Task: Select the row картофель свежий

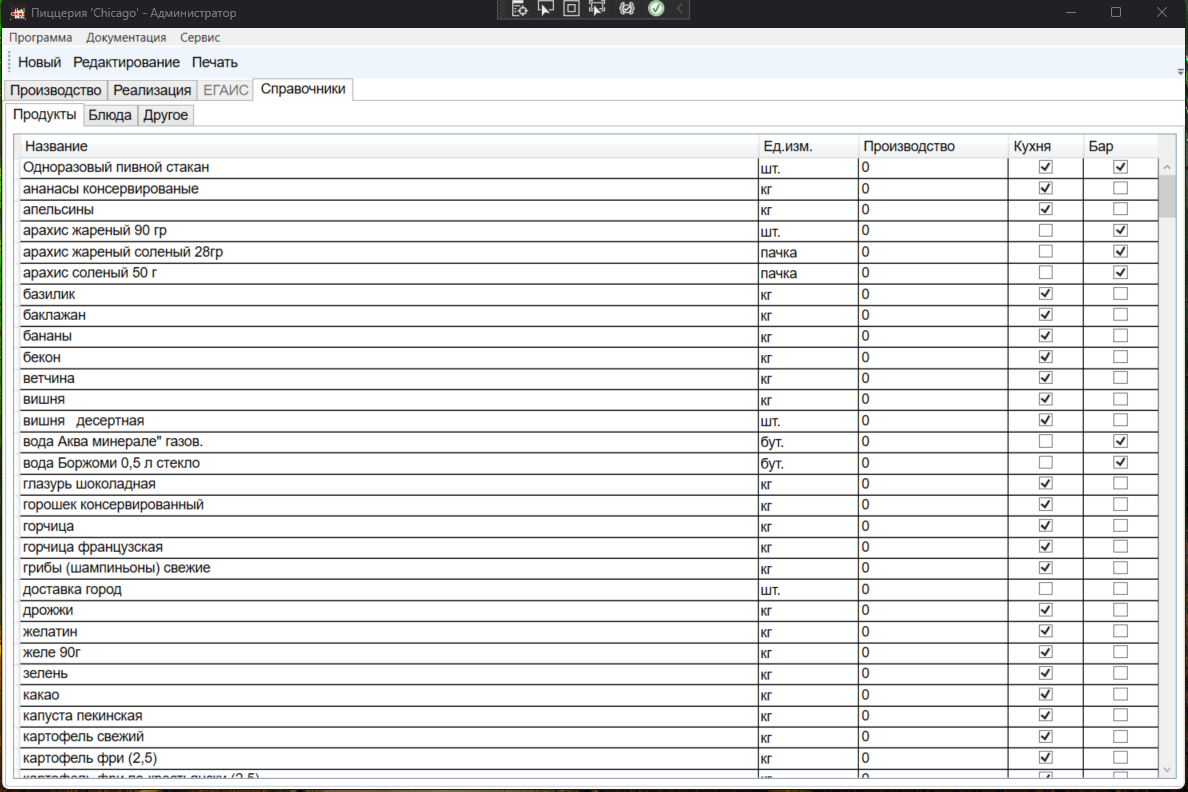Action: [589, 737]
